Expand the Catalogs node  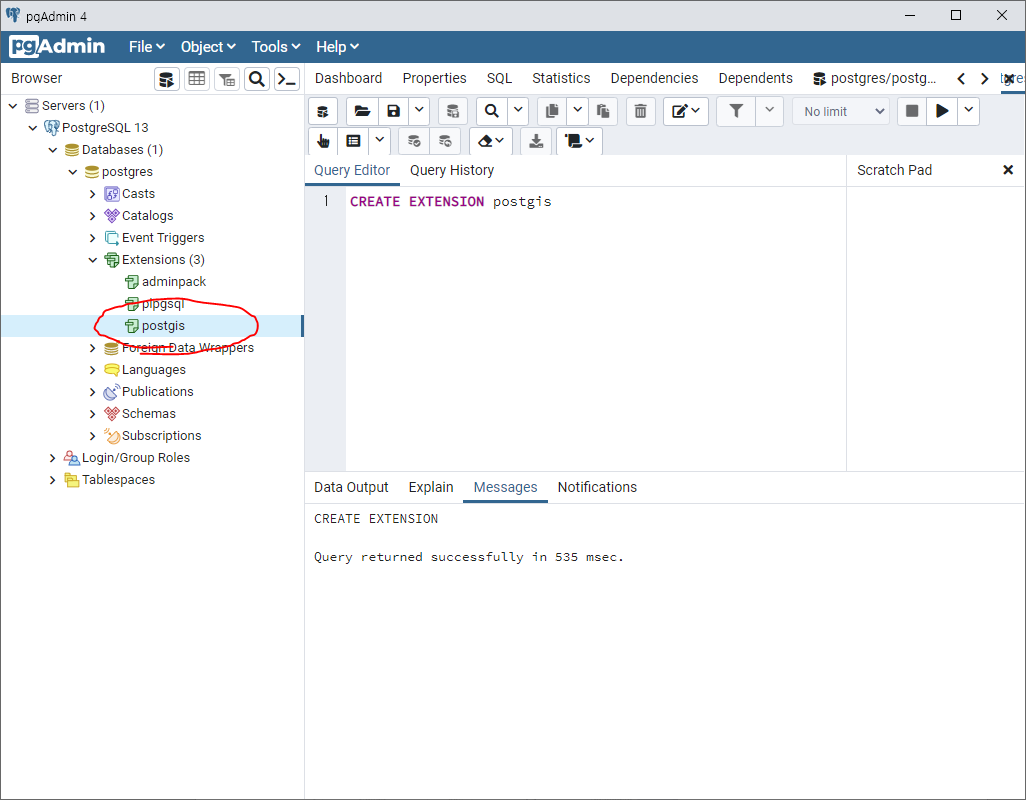[92, 216]
